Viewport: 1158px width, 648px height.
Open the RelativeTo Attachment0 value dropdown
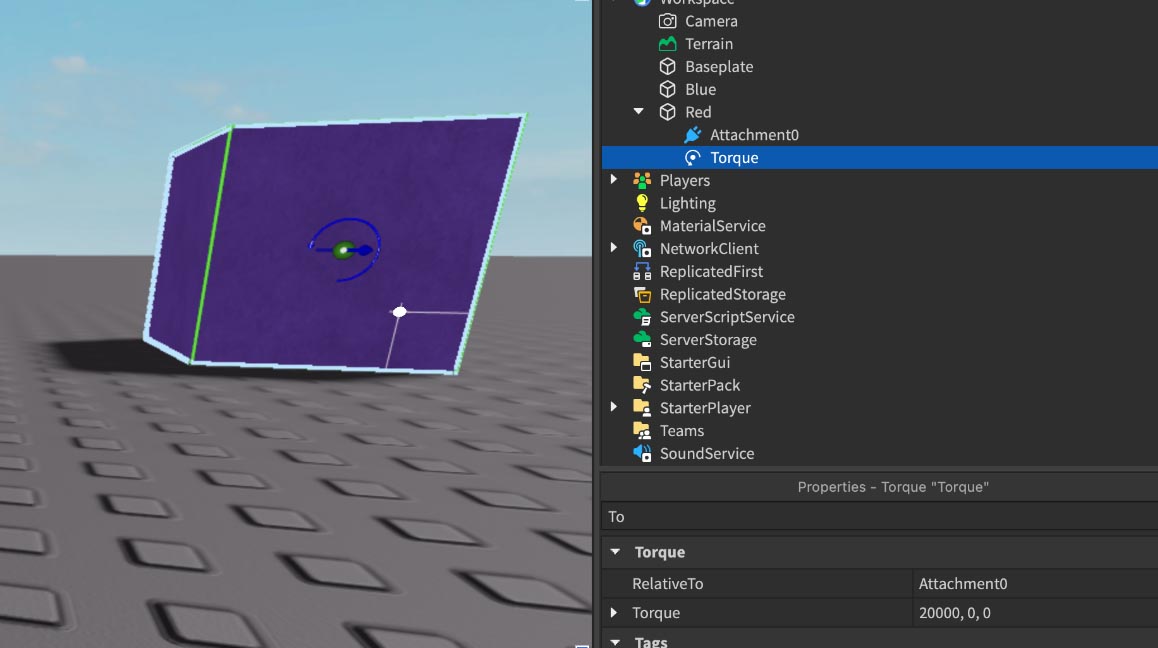1035,584
